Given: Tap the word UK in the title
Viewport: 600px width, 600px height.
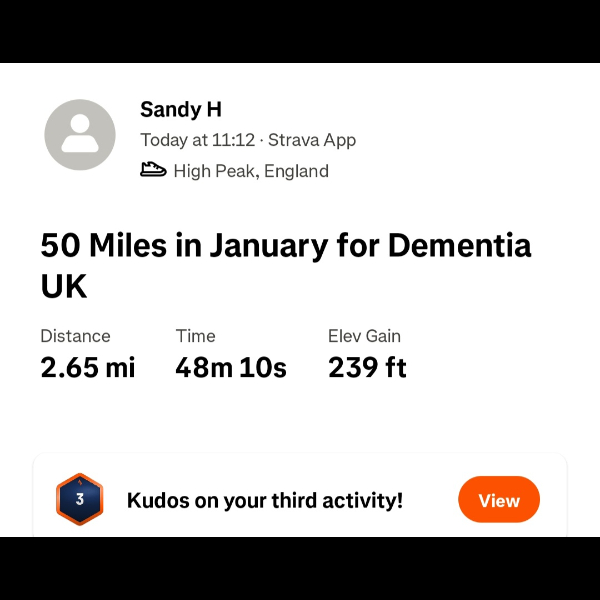Looking at the screenshot, I should (x=64, y=287).
